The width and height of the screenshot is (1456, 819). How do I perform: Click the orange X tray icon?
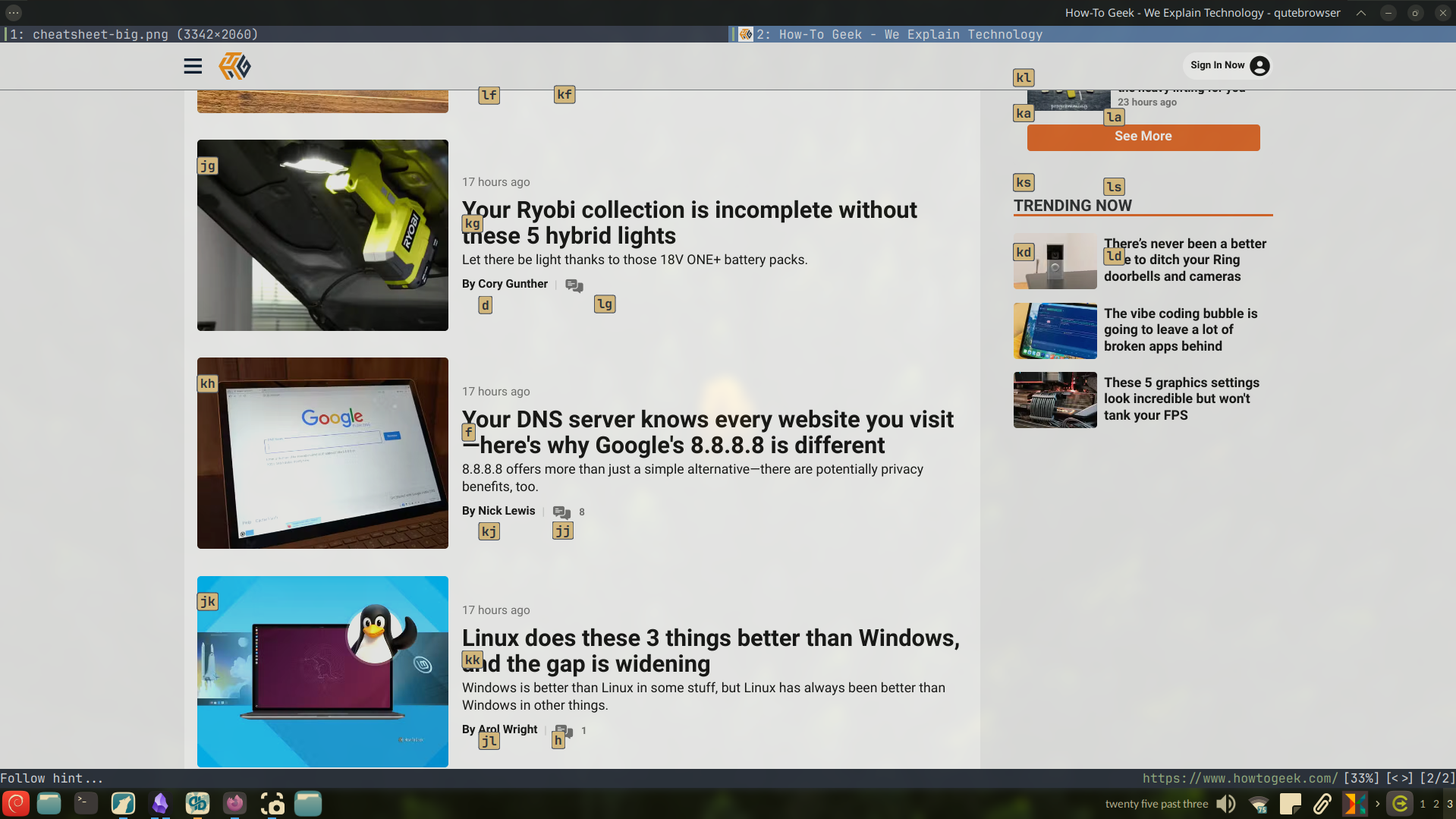[1354, 804]
